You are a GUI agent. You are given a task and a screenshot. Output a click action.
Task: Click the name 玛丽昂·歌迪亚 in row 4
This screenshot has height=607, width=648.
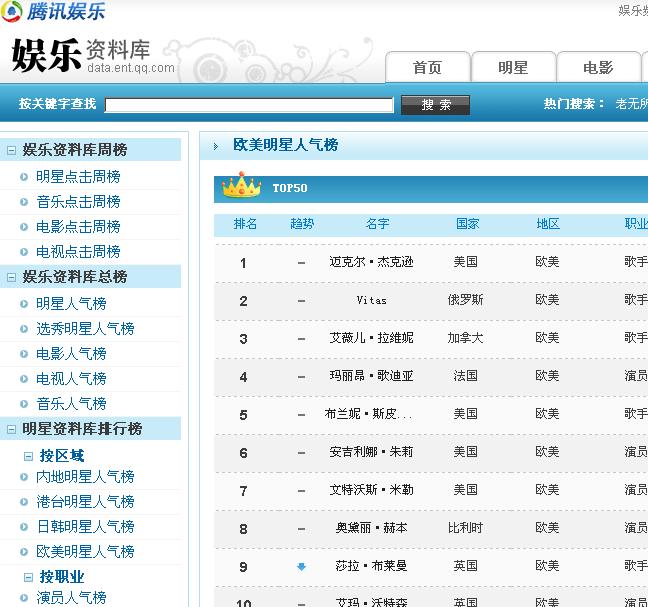click(371, 376)
